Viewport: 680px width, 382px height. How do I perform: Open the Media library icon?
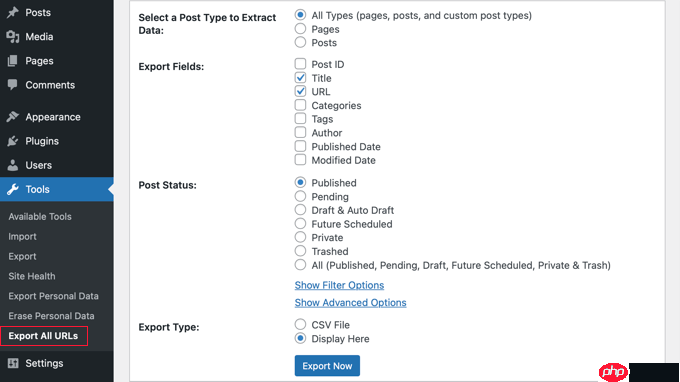click(13, 37)
